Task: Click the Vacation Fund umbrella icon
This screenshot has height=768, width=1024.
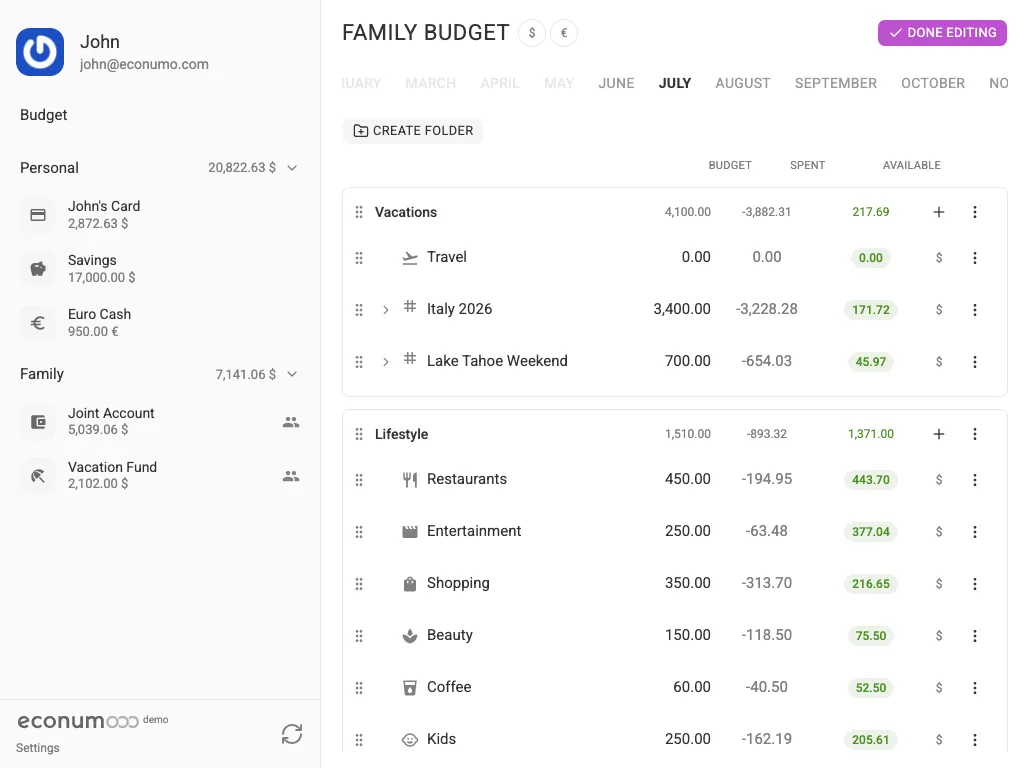Action: [38, 476]
